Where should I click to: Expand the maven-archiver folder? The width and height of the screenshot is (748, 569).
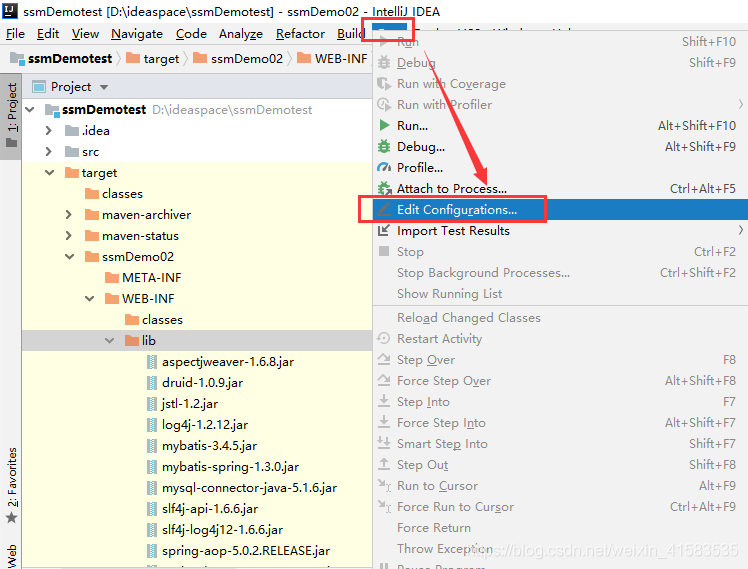click(x=68, y=215)
